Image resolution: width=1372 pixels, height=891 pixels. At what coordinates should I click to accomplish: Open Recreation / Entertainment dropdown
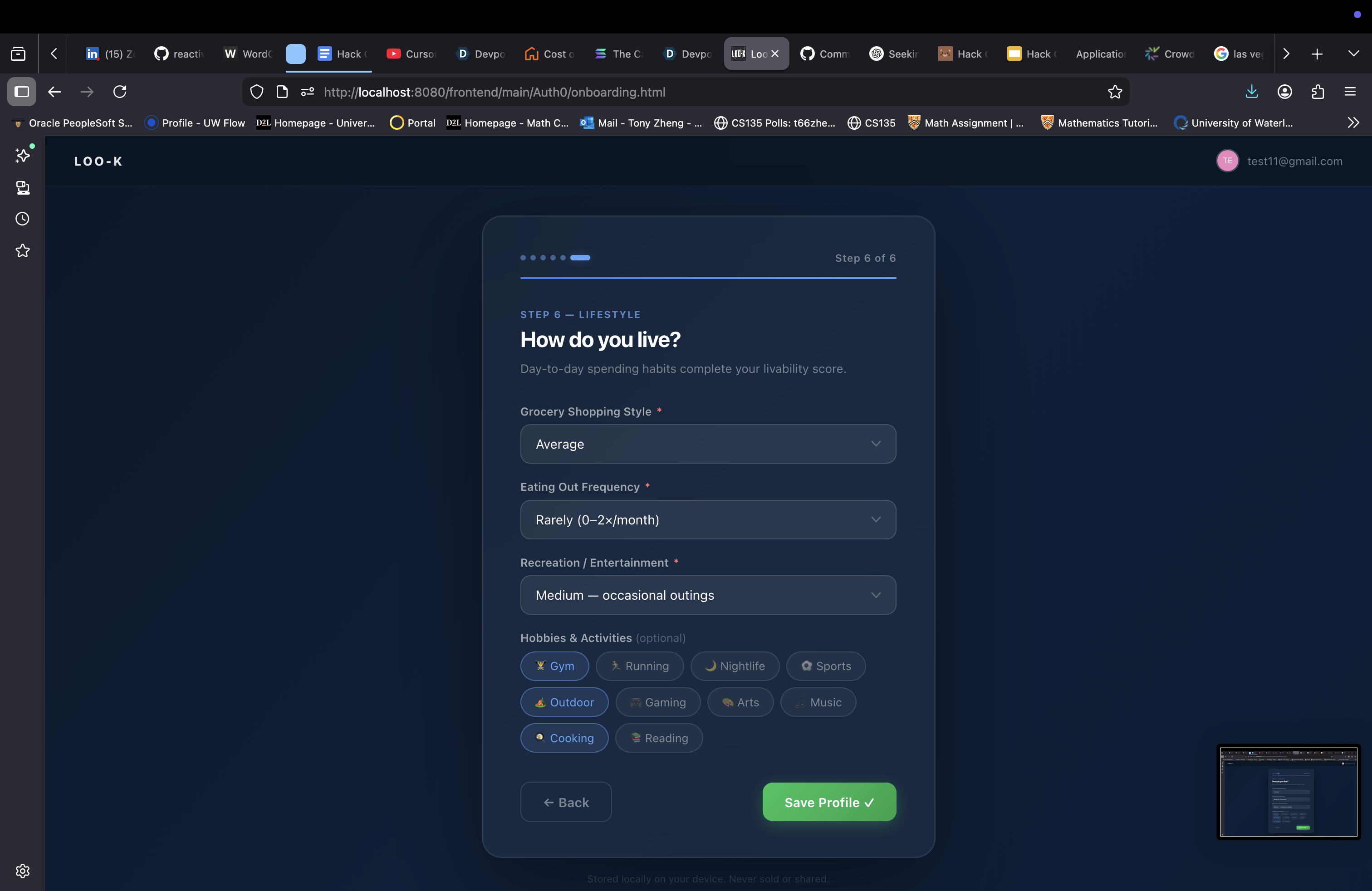click(707, 595)
